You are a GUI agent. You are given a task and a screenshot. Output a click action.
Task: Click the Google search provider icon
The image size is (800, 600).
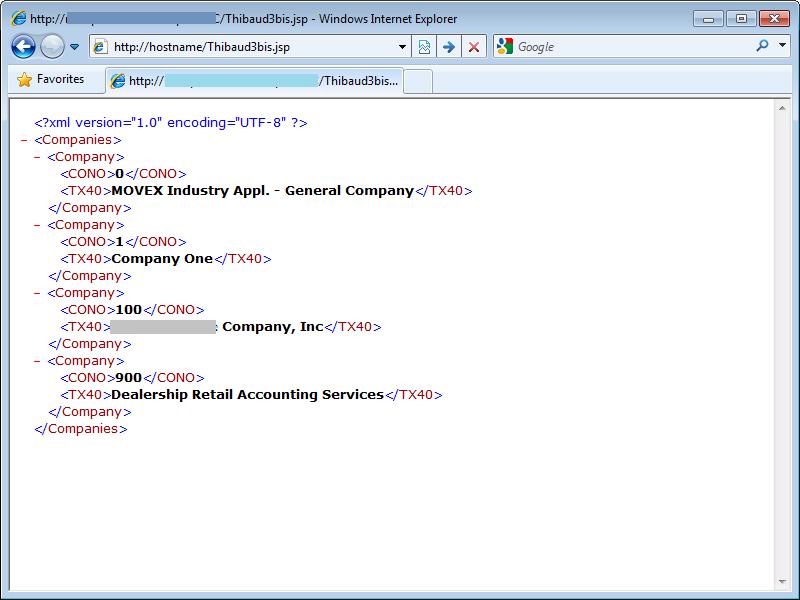click(505, 46)
